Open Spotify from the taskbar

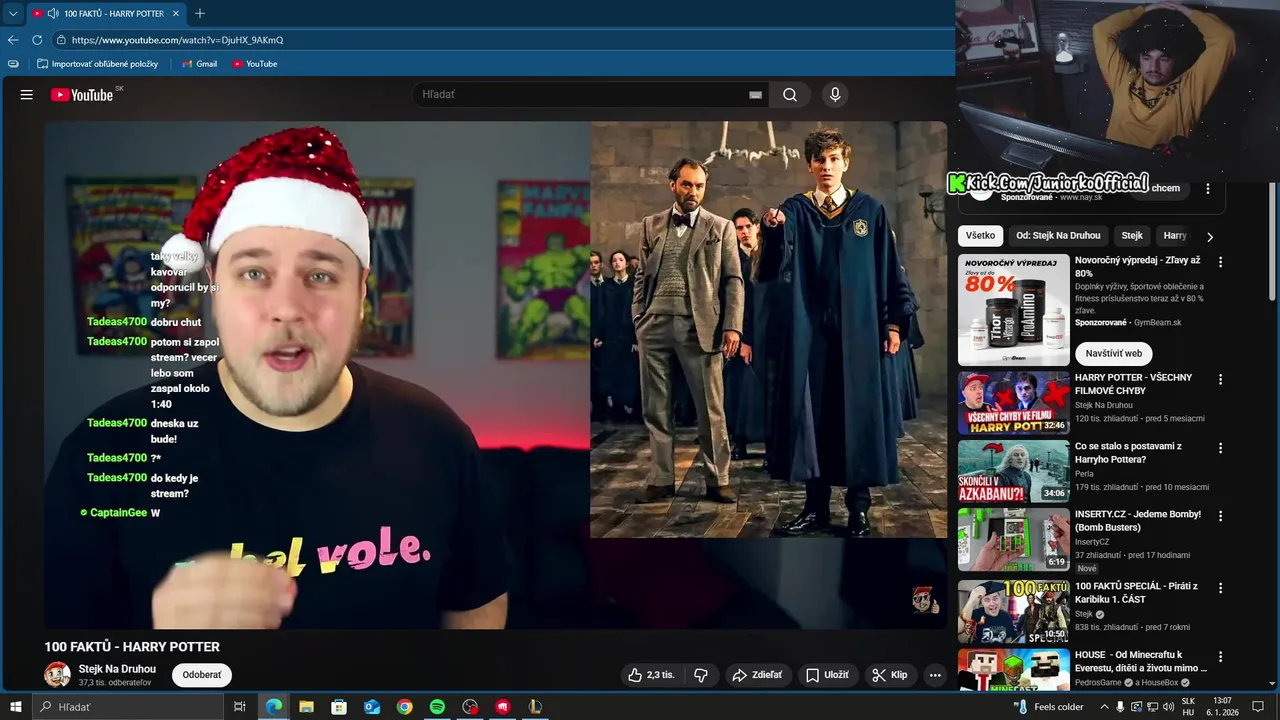(437, 707)
